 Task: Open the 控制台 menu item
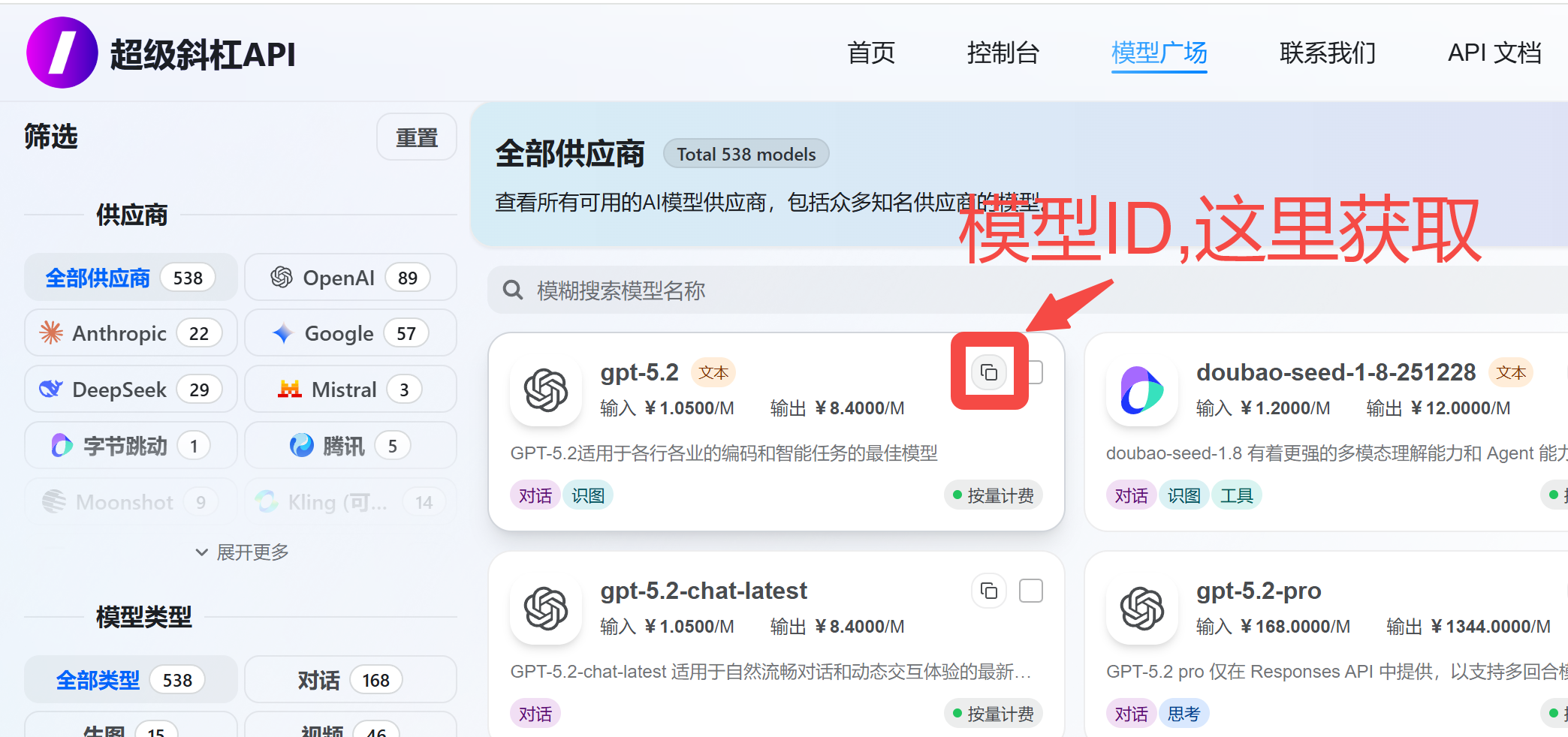click(x=1003, y=53)
